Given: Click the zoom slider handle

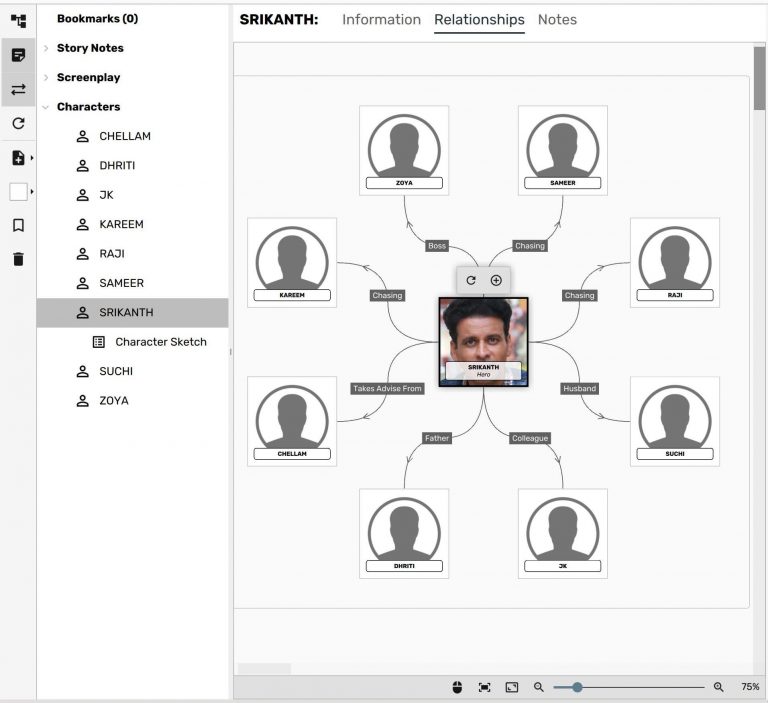Looking at the screenshot, I should click(x=577, y=687).
